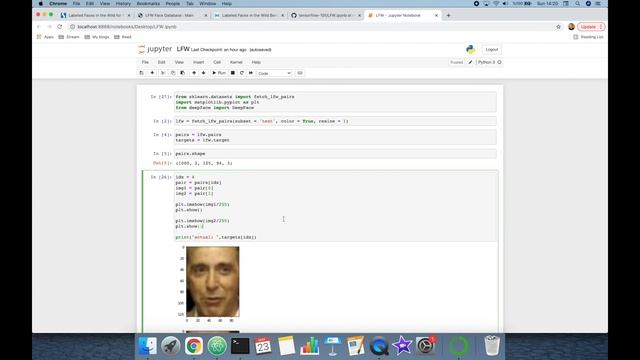Open the Bookmarks menu in menu bar
Image resolution: width=640 pixels, height=360 pixels.
coord(148,4)
